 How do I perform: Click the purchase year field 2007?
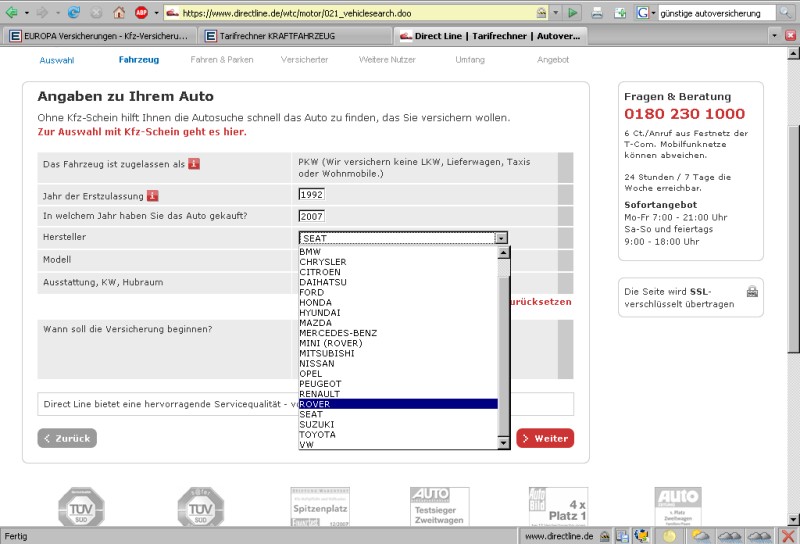(312, 216)
